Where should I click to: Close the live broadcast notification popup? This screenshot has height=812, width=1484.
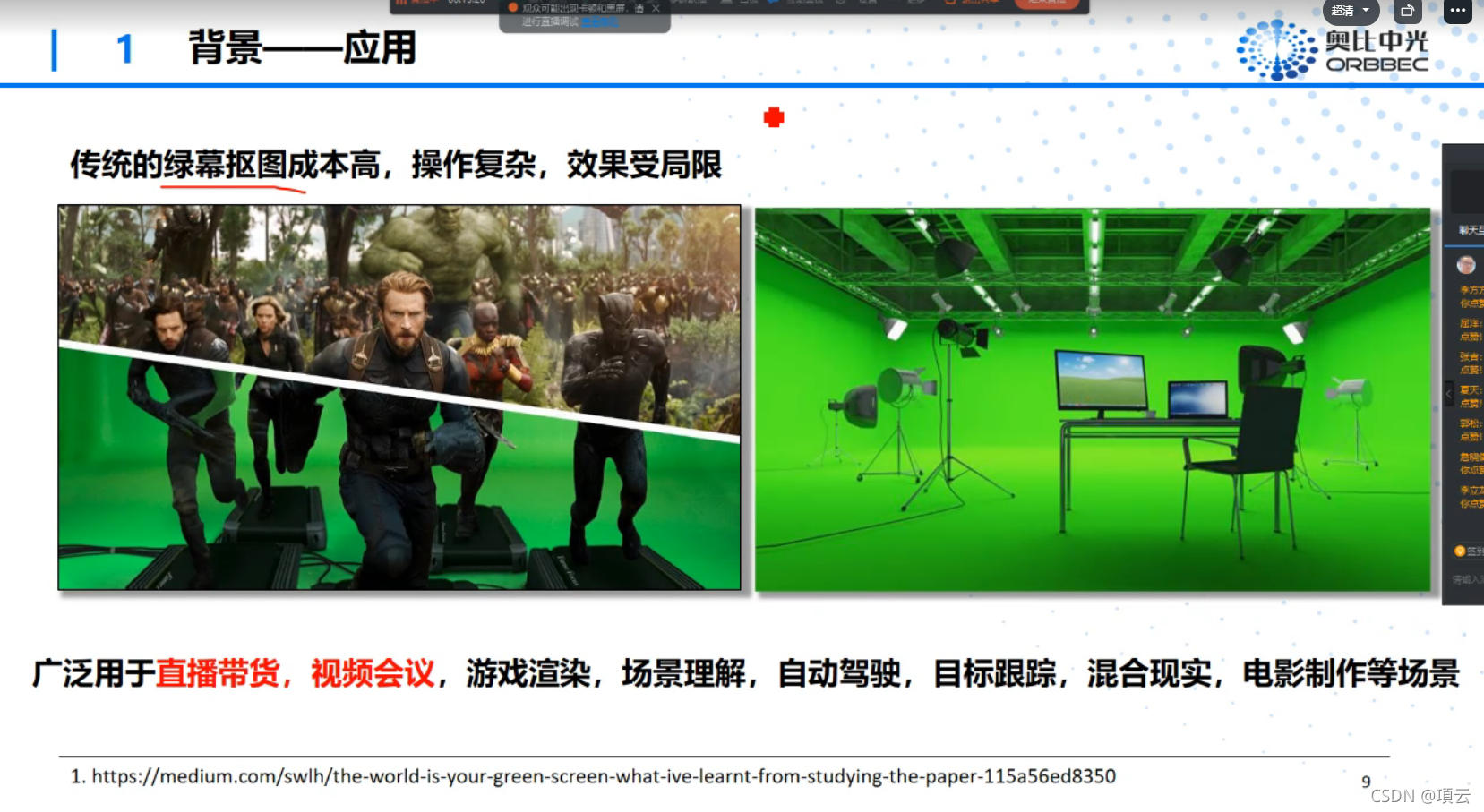tap(656, 8)
